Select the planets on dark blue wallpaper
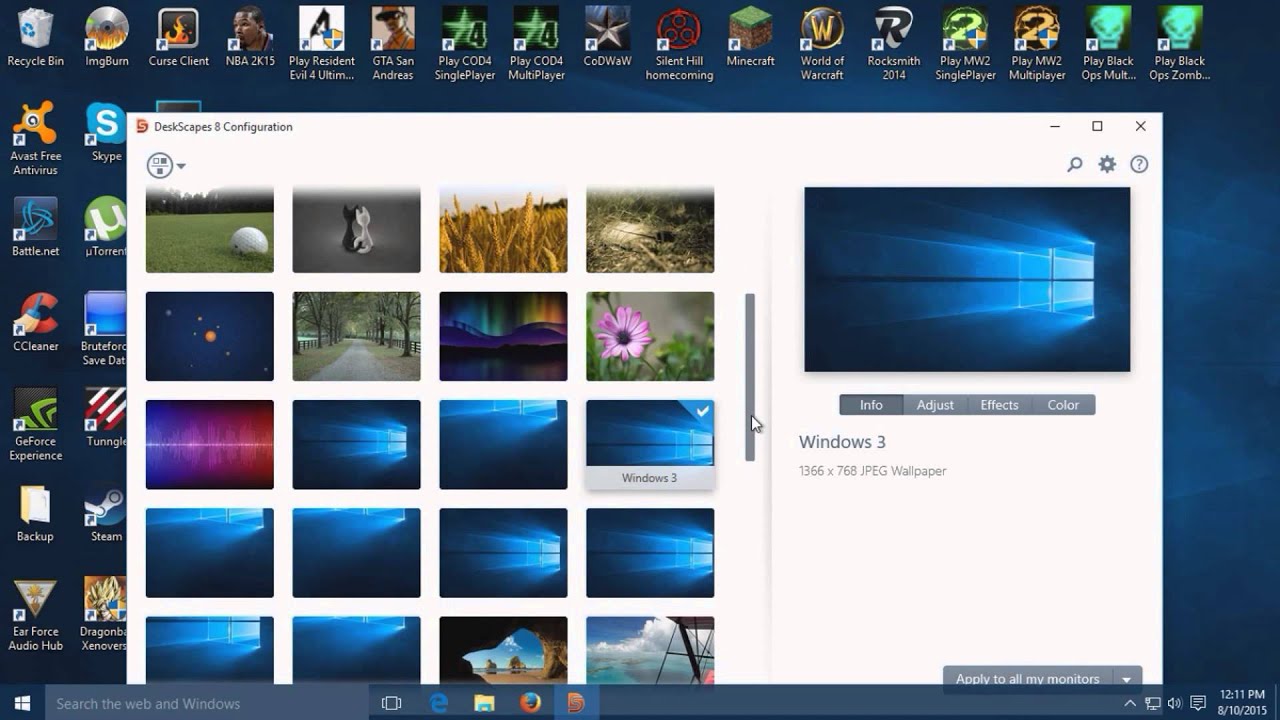The image size is (1280, 720). click(x=210, y=336)
